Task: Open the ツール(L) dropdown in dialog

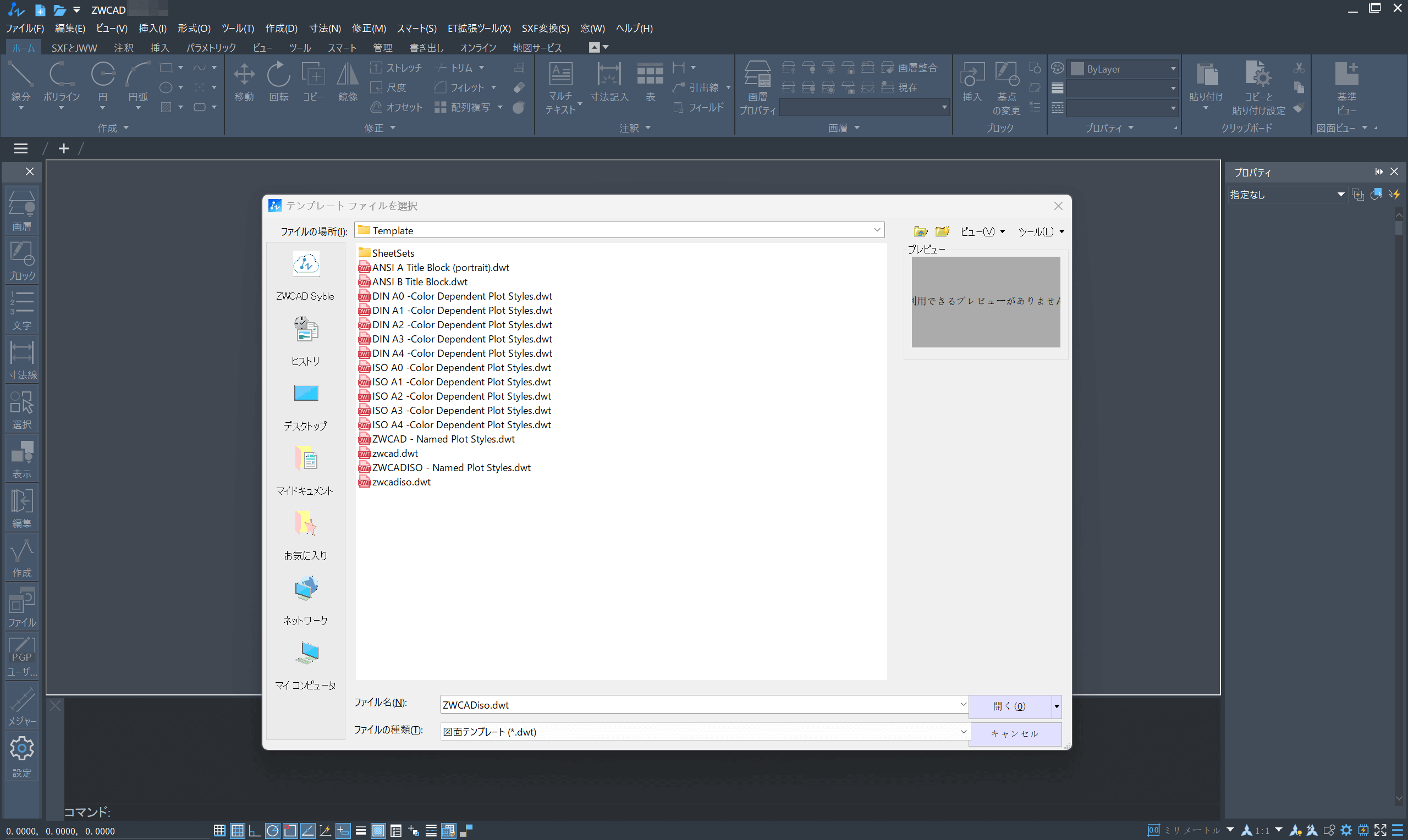Action: click(x=1041, y=231)
